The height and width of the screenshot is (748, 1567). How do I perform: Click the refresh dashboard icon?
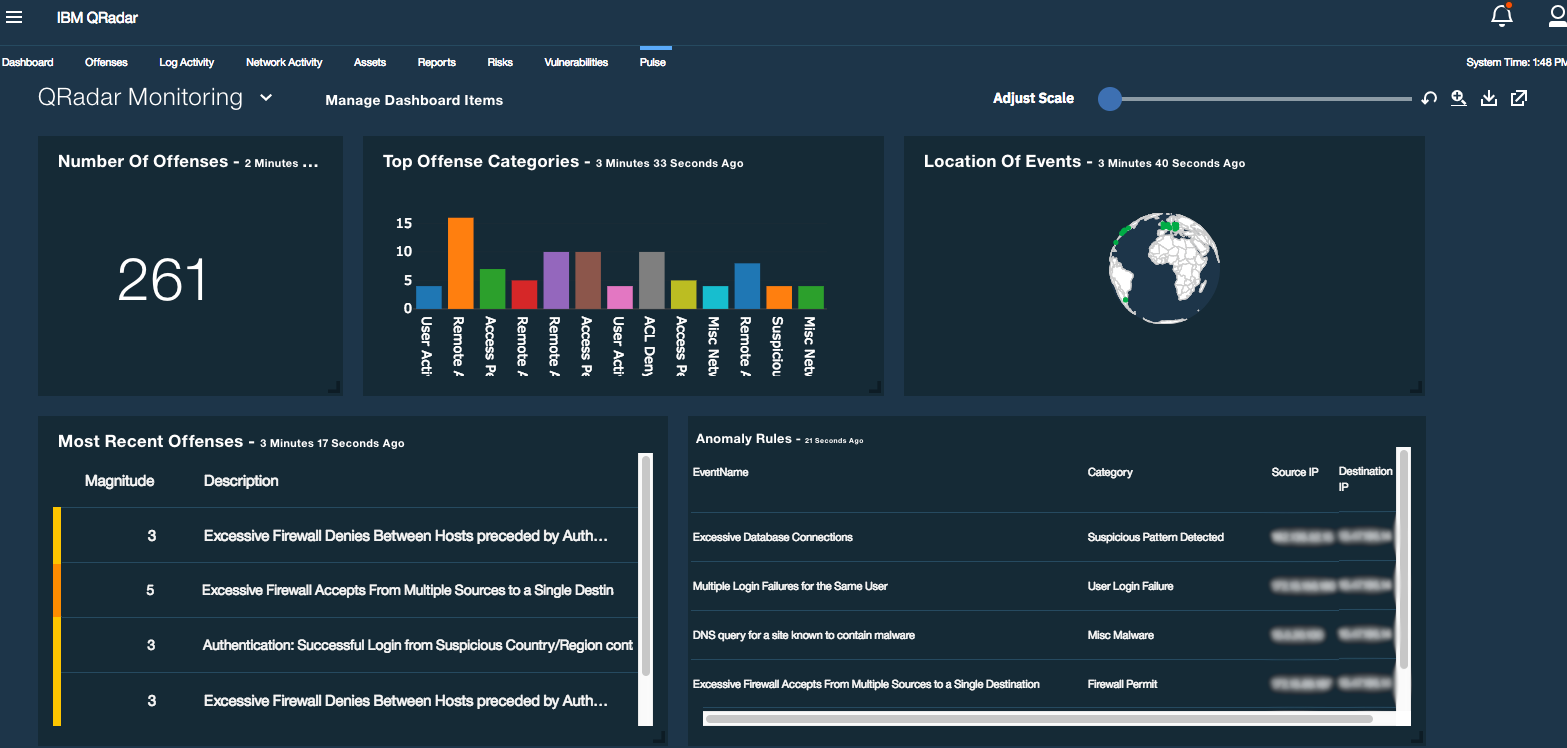click(x=1428, y=98)
